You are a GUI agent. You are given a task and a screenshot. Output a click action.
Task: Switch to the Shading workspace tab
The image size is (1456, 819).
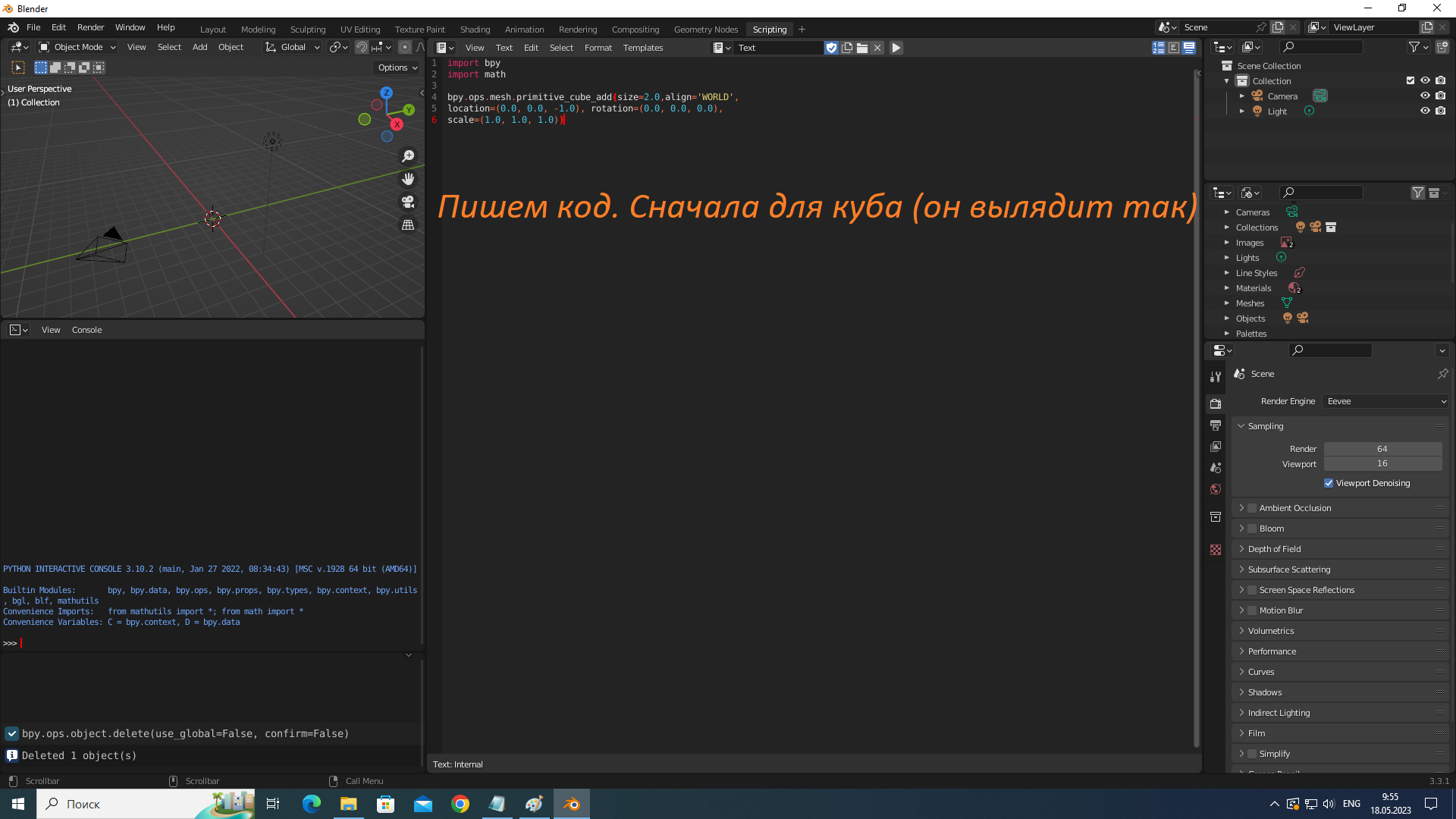click(475, 30)
